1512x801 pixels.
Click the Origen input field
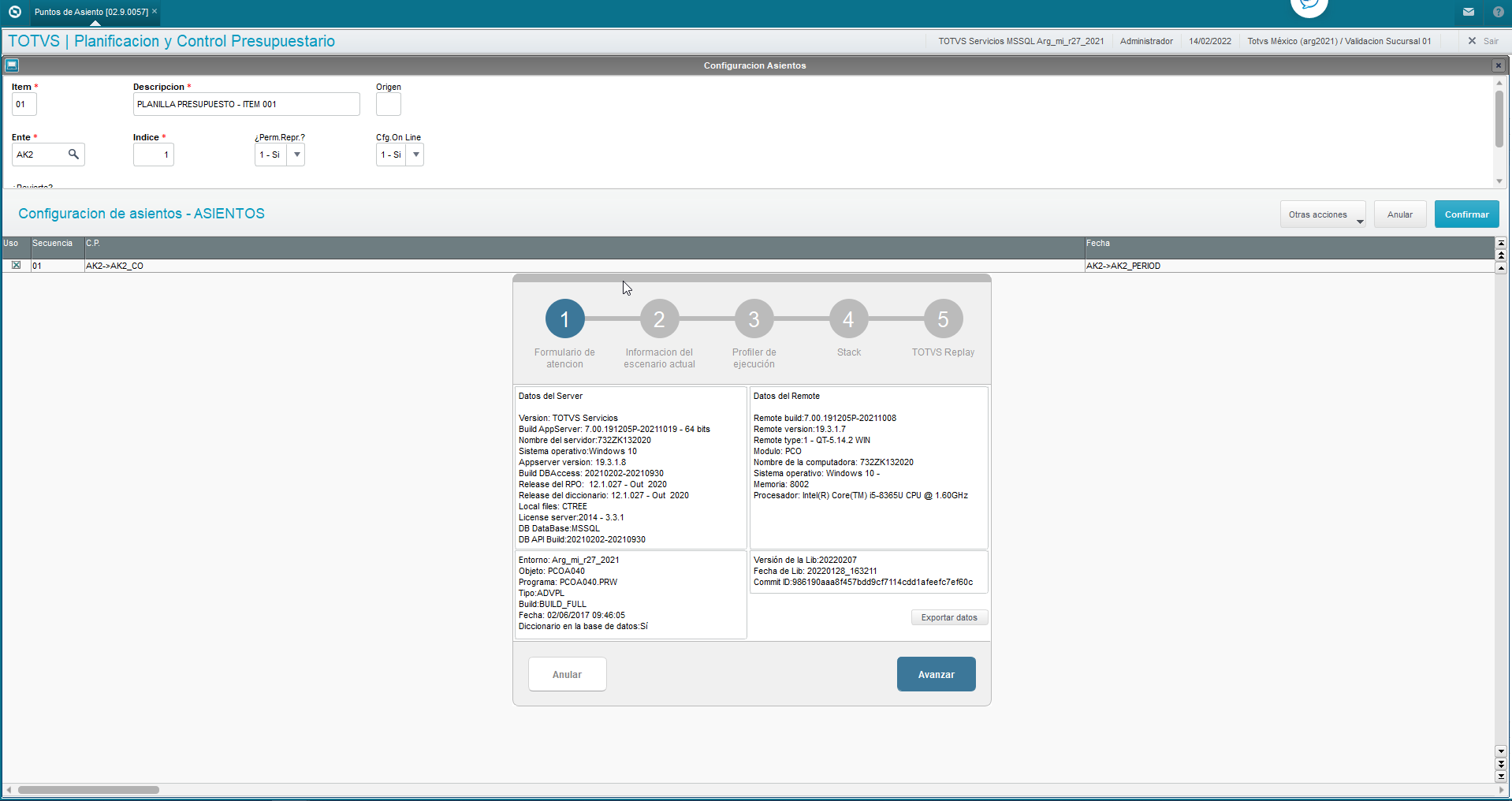(x=388, y=104)
